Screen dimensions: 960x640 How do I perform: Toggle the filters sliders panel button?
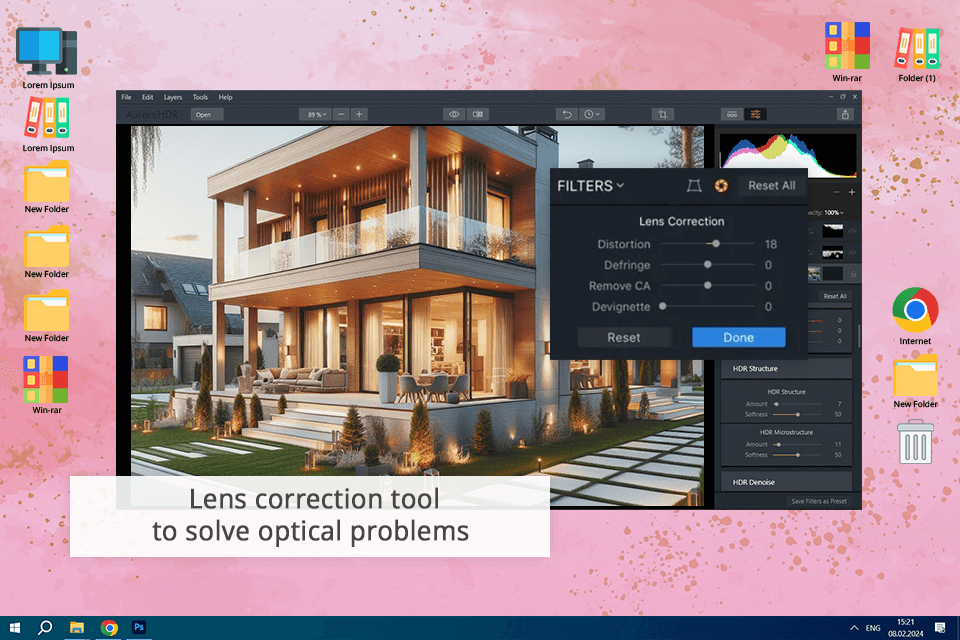(756, 115)
